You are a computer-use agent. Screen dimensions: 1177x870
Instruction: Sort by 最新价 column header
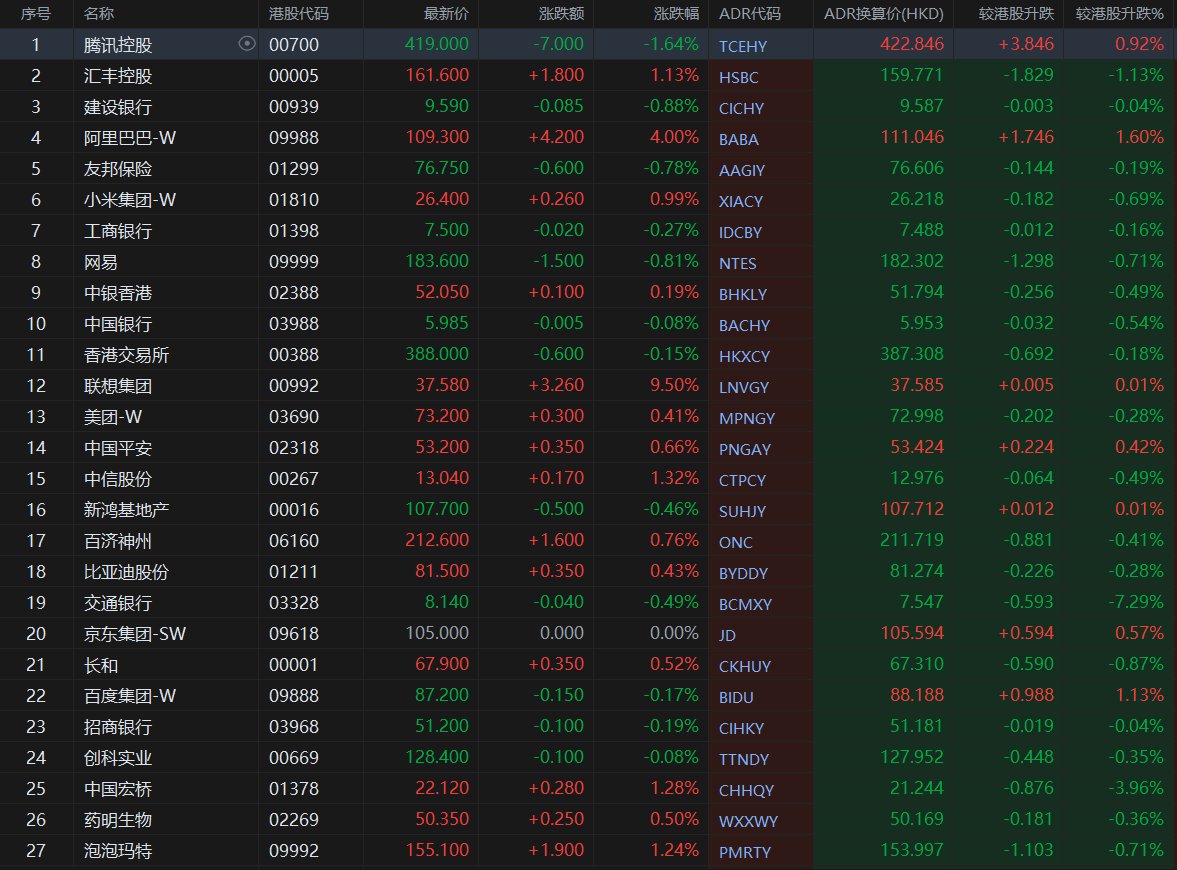[x=446, y=14]
